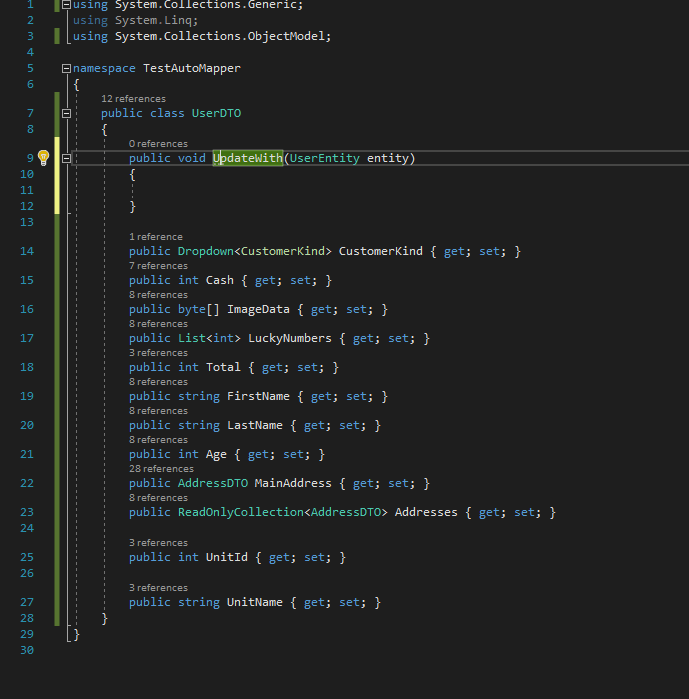Click 'System.Linq' in the using statement
This screenshot has height=699, width=689.
click(x=153, y=21)
